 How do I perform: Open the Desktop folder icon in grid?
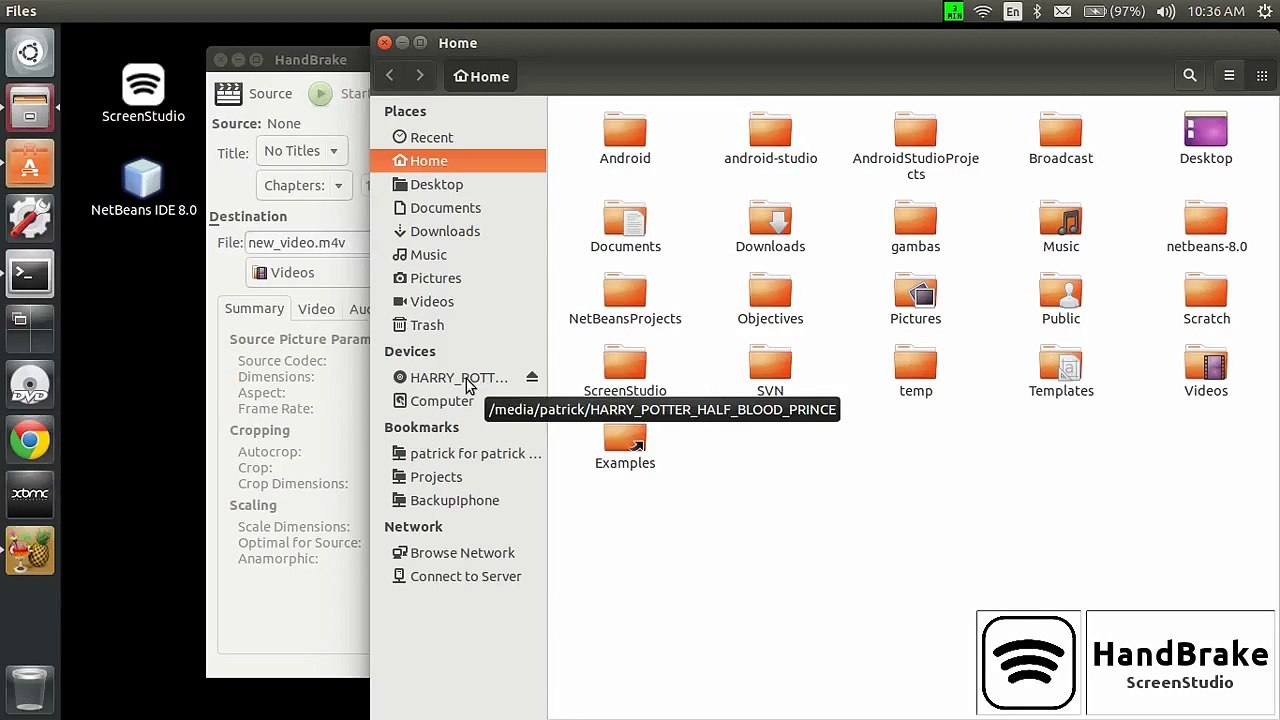coord(1206,138)
